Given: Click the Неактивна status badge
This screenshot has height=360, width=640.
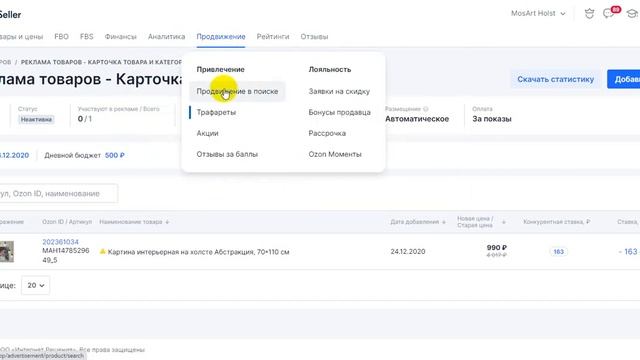Looking at the screenshot, I should pyautogui.click(x=36, y=120).
